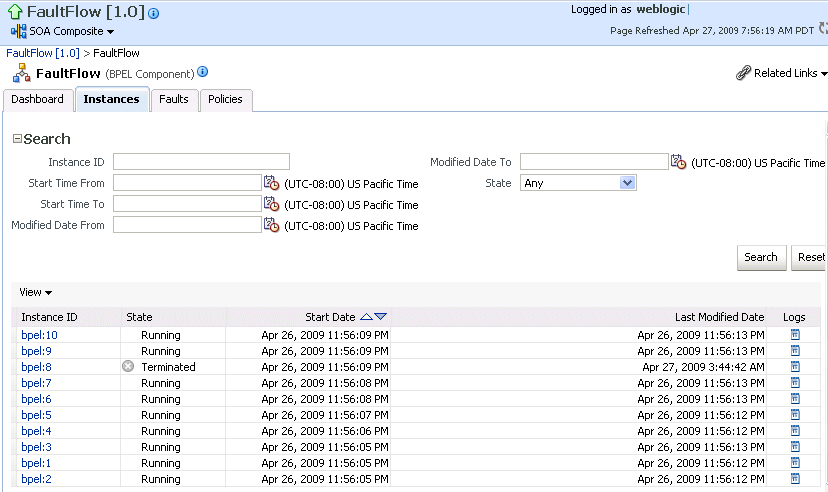Image resolution: width=828 pixels, height=492 pixels.
Task: View logs for bpel:10
Action: coord(795,335)
